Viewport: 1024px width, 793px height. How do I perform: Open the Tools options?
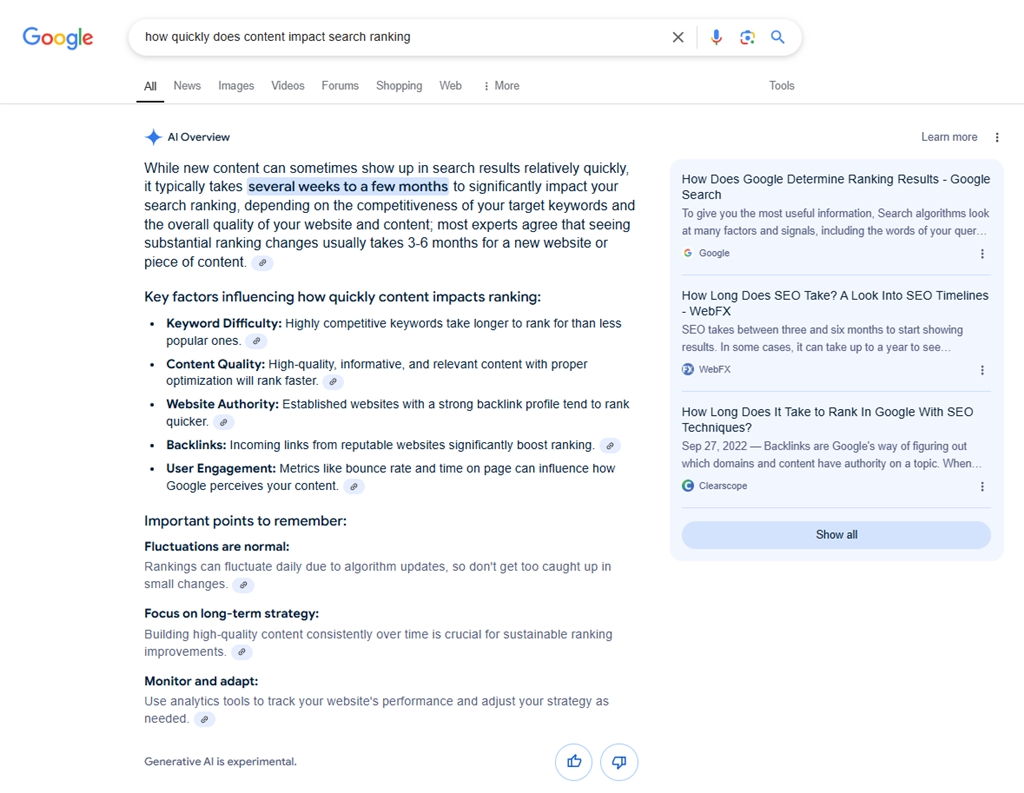[x=782, y=86]
